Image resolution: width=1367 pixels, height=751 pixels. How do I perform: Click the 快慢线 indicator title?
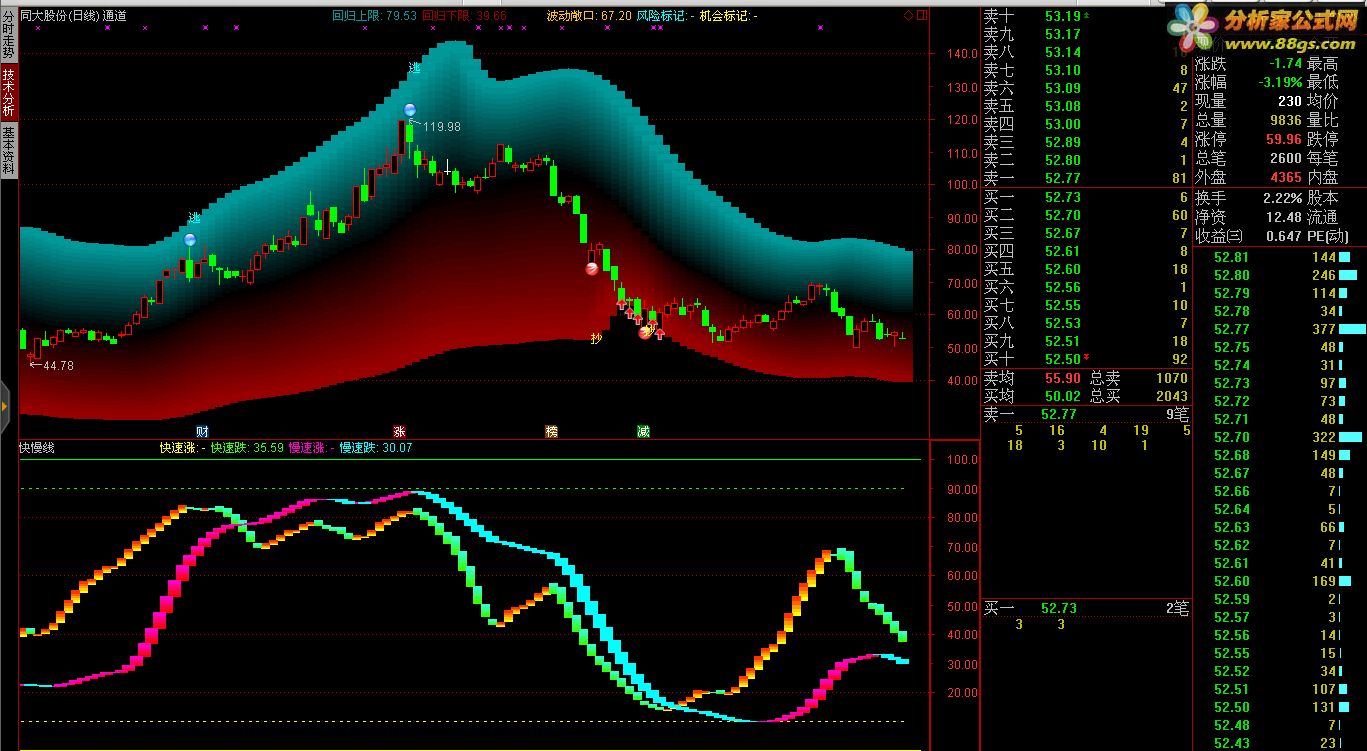(37, 448)
